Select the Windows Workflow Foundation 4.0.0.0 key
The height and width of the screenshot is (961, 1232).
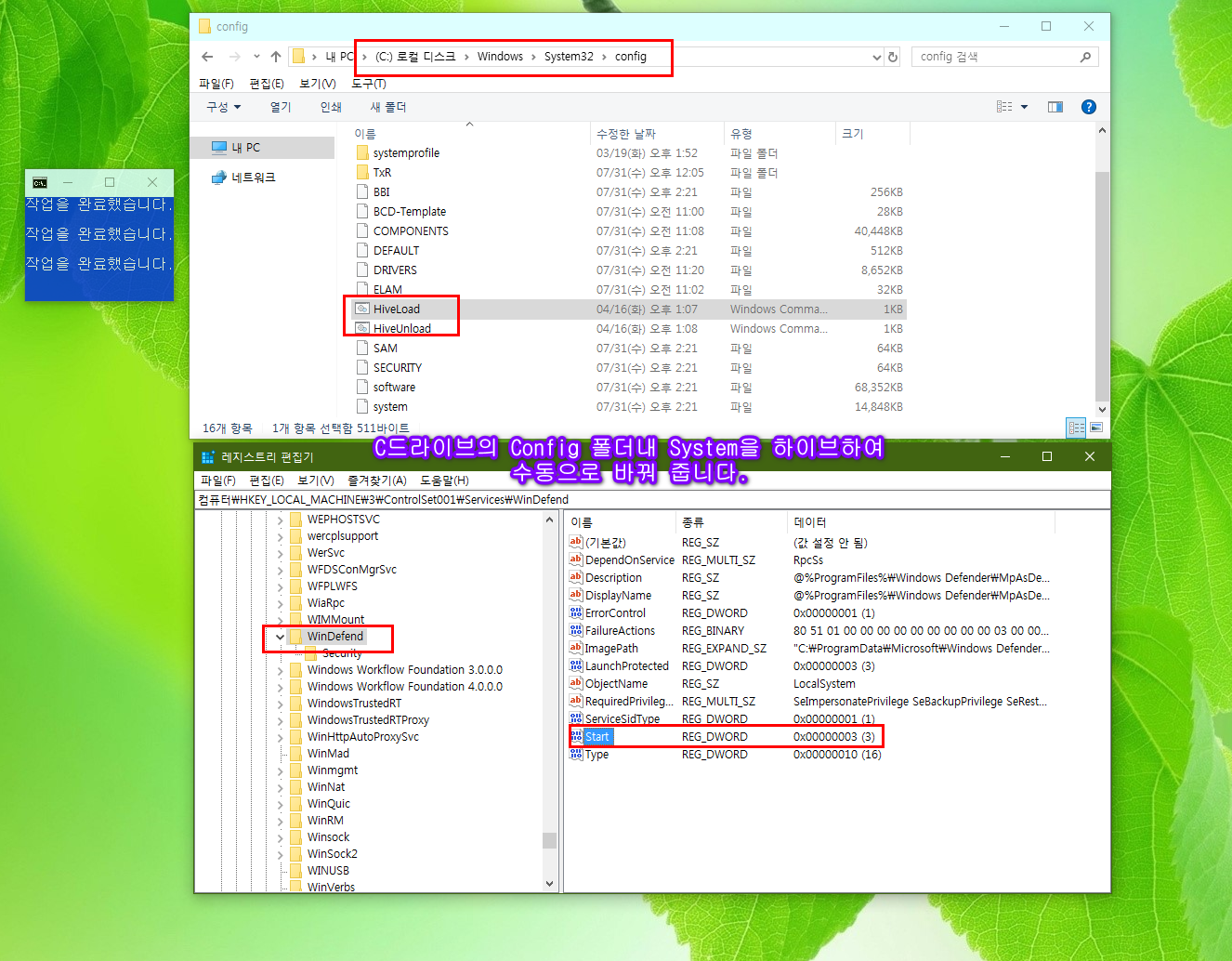coord(404,687)
